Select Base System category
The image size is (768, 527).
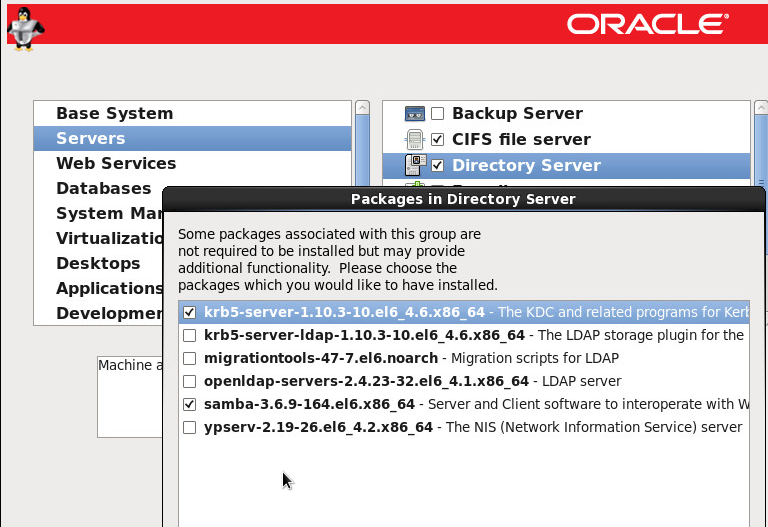click(192, 113)
